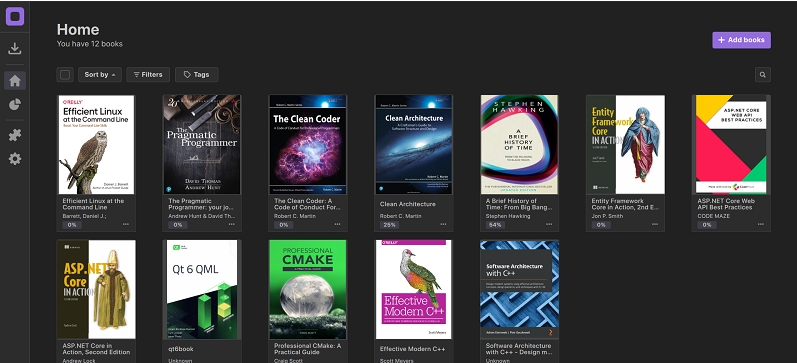Click the search magnifier icon

[762, 75]
